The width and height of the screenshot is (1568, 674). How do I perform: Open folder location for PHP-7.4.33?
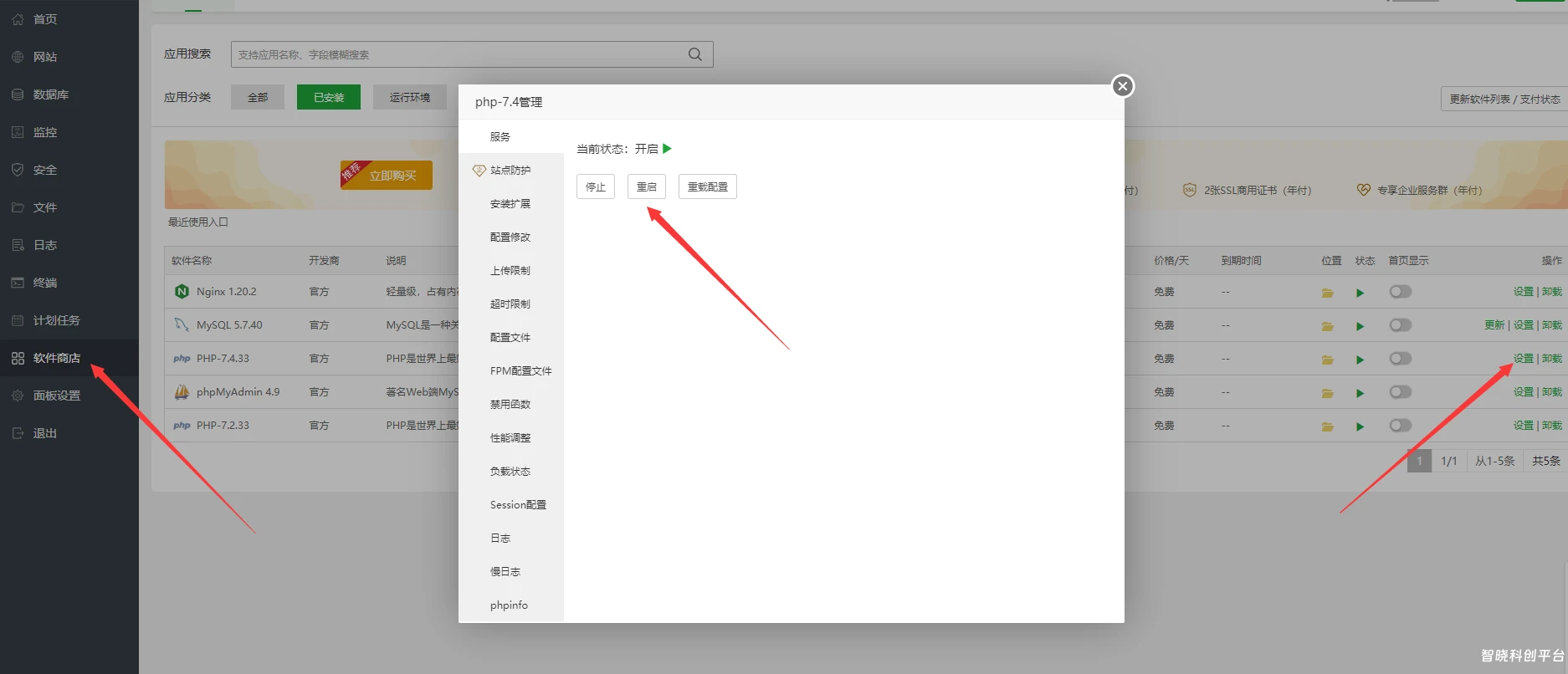[x=1327, y=360]
